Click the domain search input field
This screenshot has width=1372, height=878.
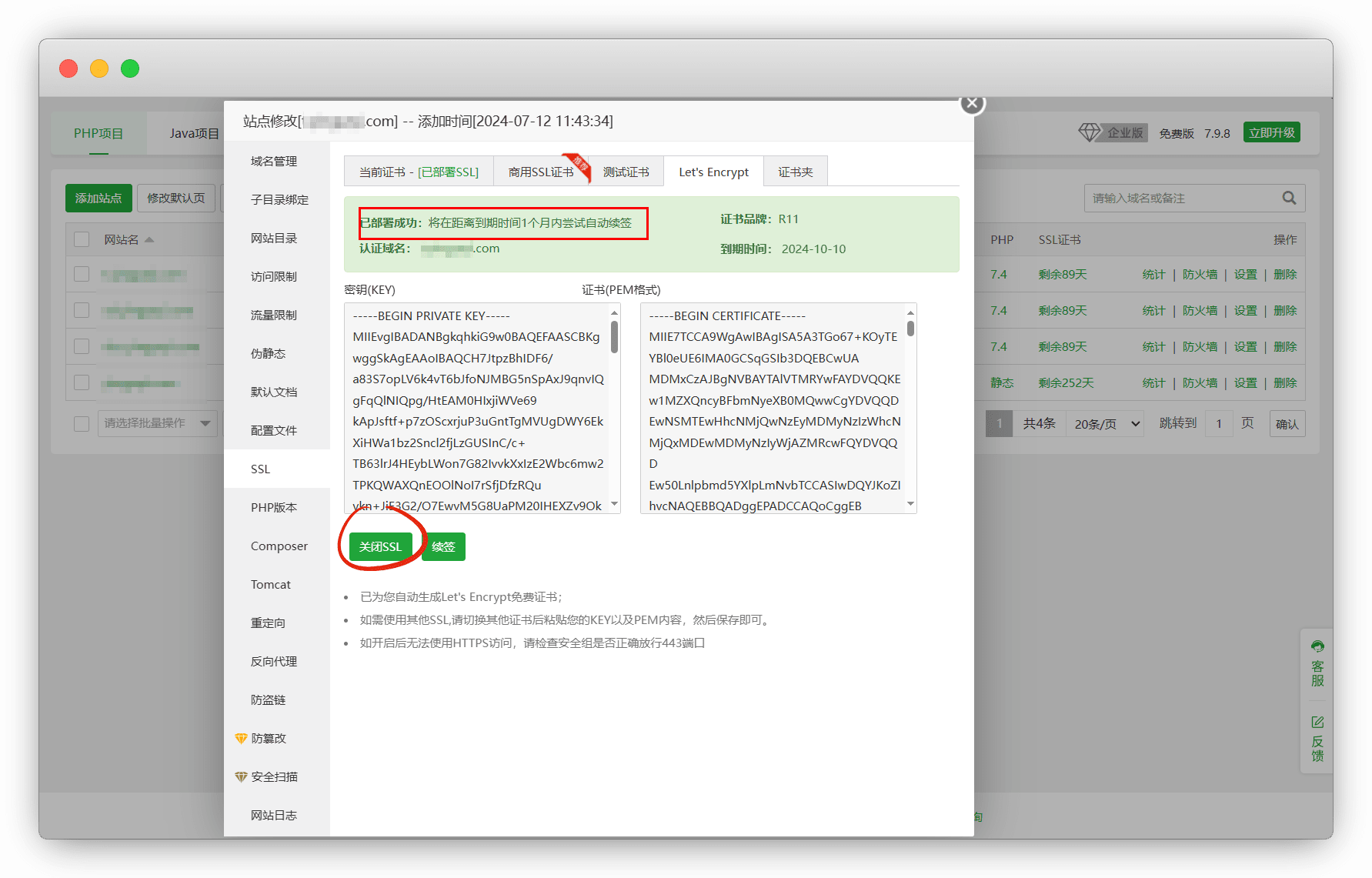[1181, 198]
